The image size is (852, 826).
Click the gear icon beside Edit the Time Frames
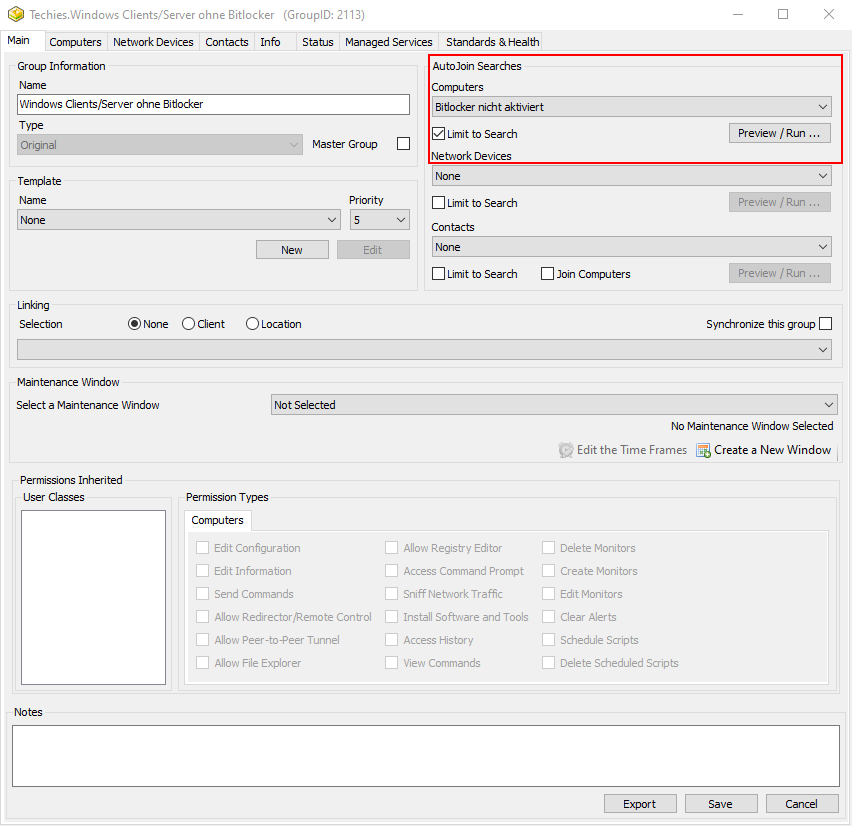(x=566, y=450)
